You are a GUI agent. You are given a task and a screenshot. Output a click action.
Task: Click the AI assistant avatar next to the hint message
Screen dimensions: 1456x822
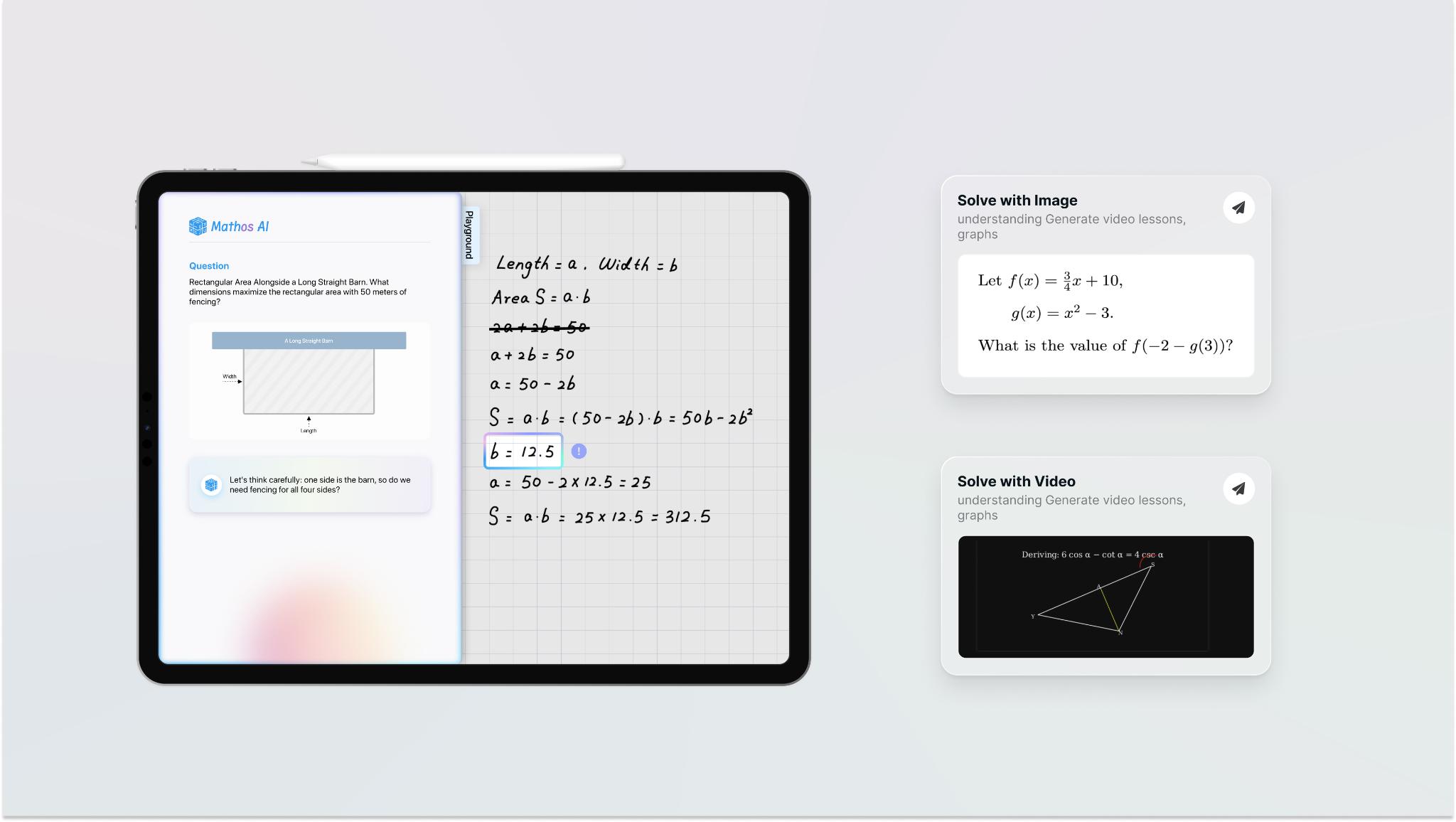(x=212, y=484)
